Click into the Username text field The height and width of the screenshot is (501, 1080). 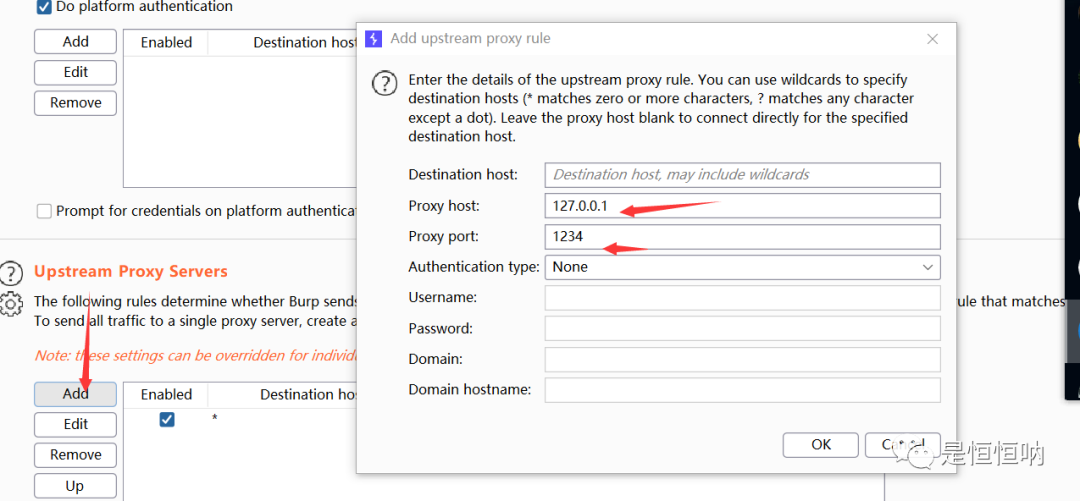742,298
